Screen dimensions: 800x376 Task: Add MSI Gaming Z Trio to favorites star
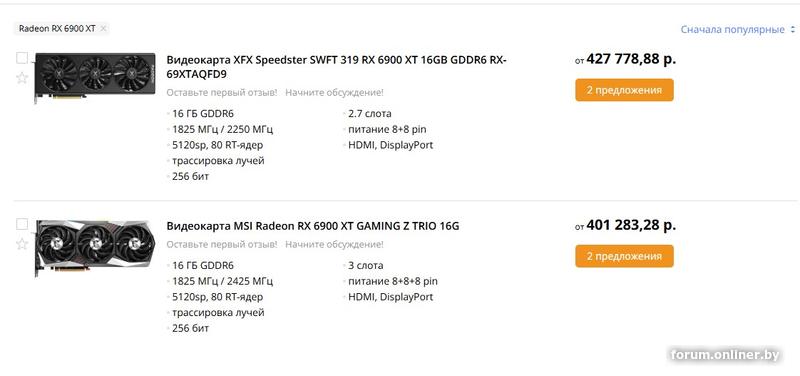pos(22,244)
